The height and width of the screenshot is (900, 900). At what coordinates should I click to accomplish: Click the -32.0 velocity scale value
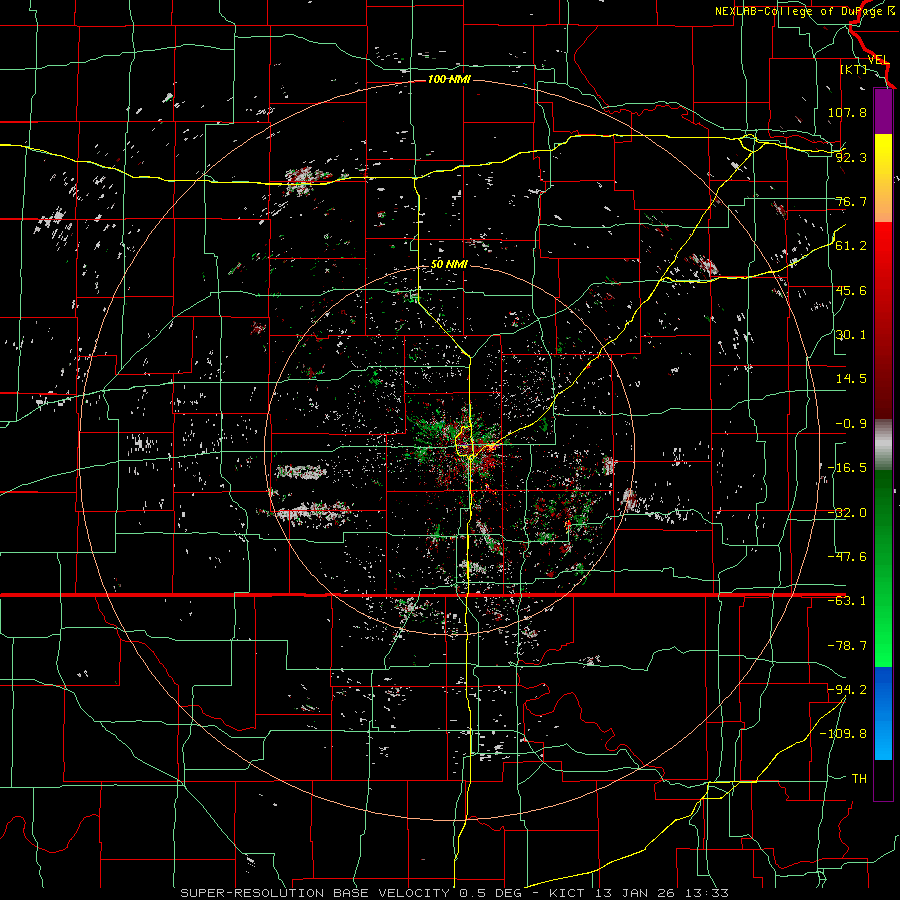(847, 513)
